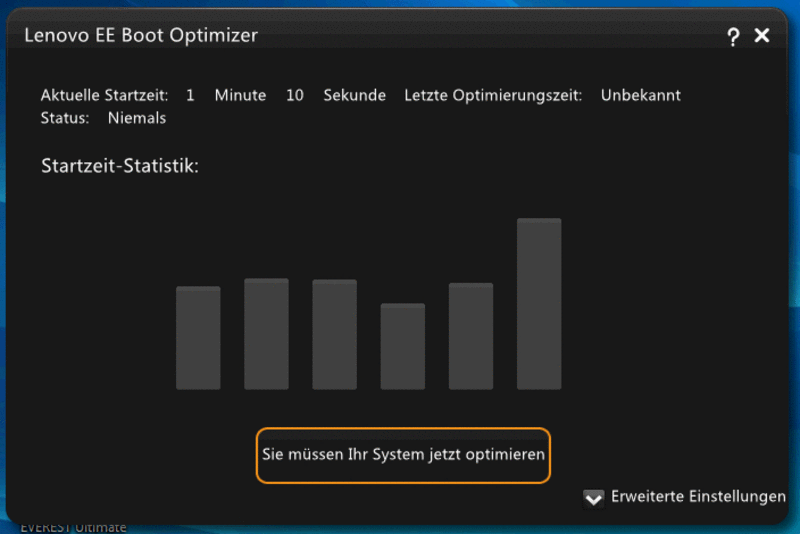Select the EVEREST Ultimate desktop item
The height and width of the screenshot is (534, 800).
73,528
